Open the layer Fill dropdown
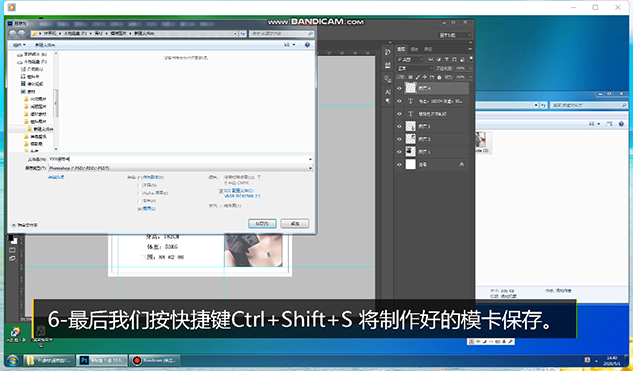This screenshot has height=371, width=633. point(470,77)
